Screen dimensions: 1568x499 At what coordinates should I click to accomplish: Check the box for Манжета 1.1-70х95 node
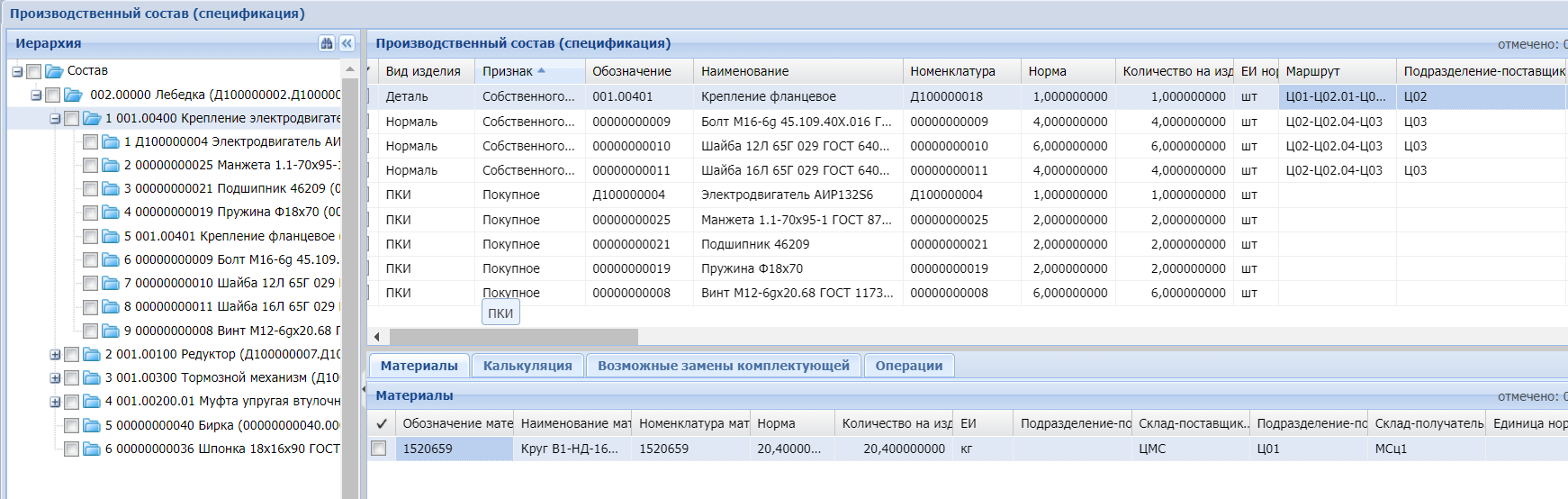[x=90, y=166]
